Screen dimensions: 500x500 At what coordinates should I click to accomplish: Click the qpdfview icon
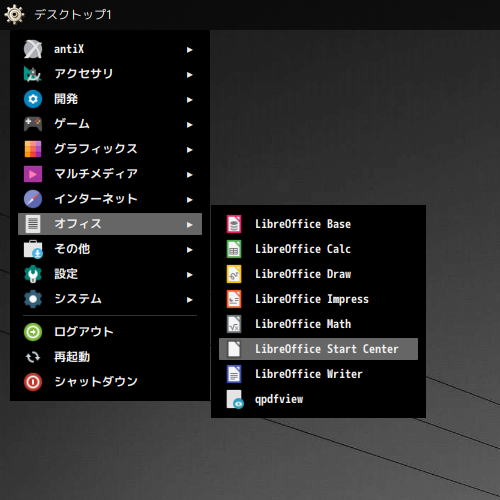(235, 399)
